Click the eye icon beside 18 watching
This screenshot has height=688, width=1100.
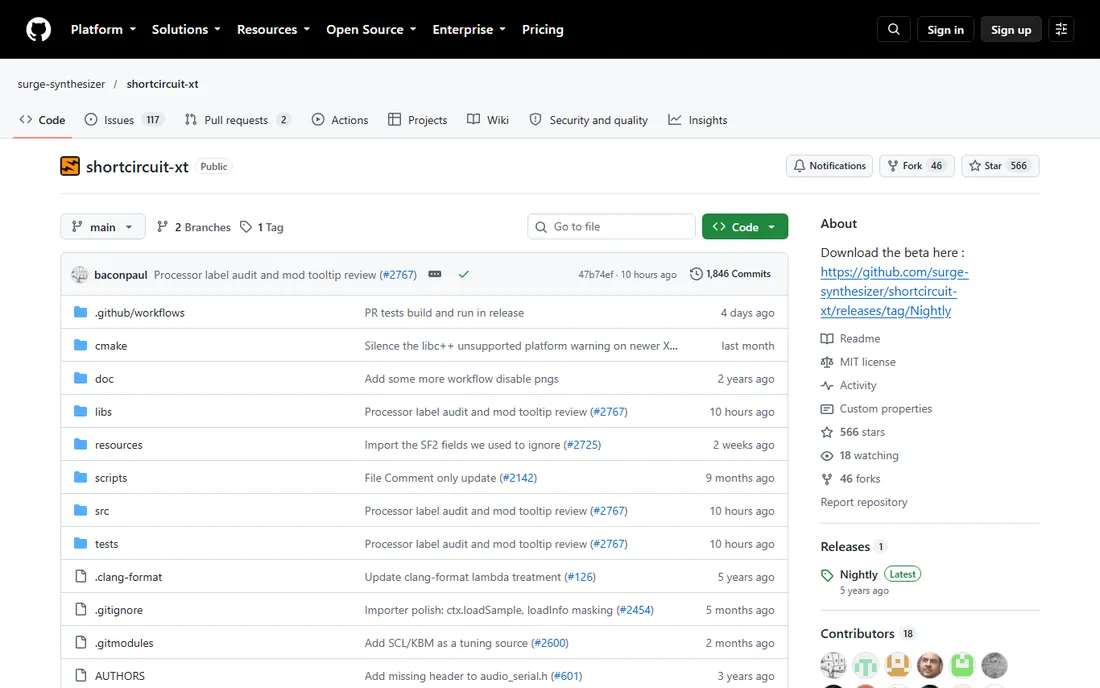click(x=827, y=456)
